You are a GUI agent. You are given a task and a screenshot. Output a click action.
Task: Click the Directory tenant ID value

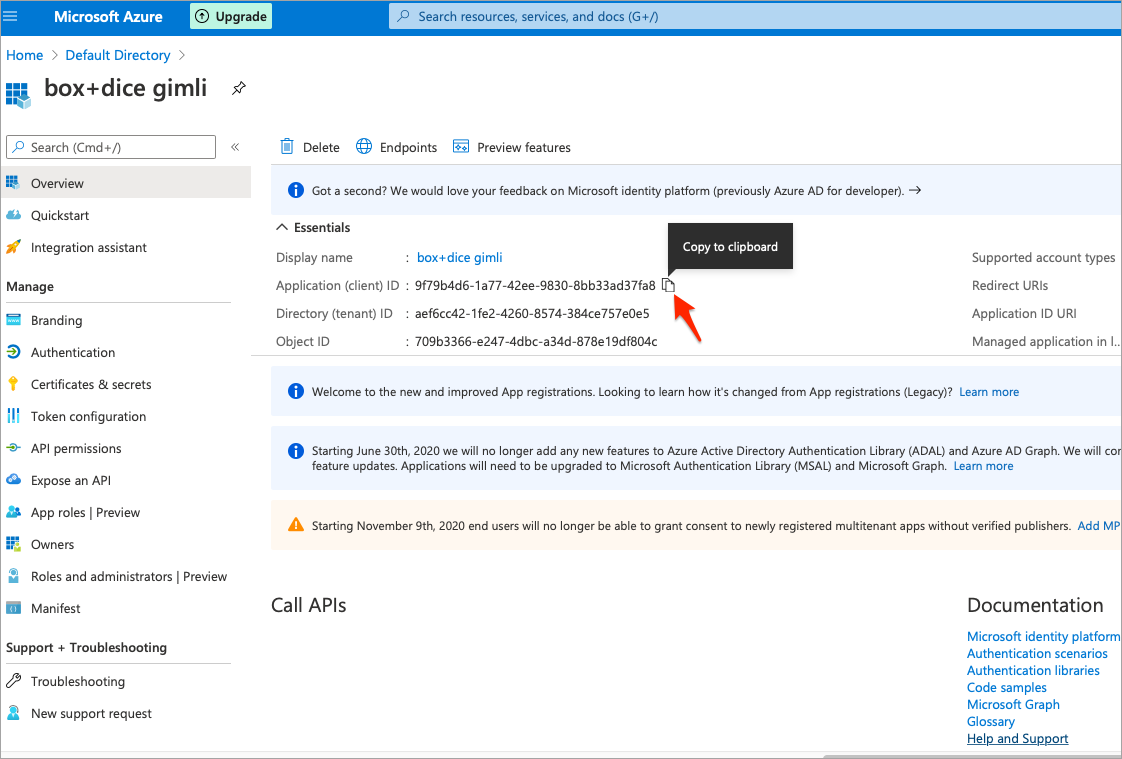532,313
